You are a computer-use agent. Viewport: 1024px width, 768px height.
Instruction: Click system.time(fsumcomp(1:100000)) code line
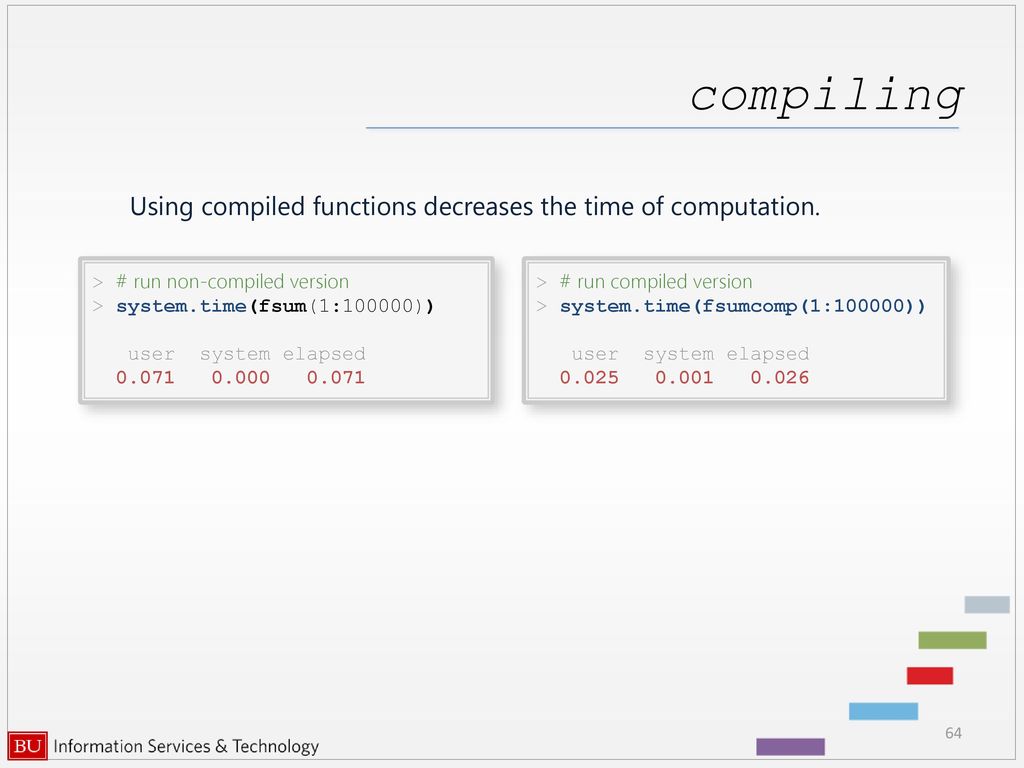coord(743,306)
